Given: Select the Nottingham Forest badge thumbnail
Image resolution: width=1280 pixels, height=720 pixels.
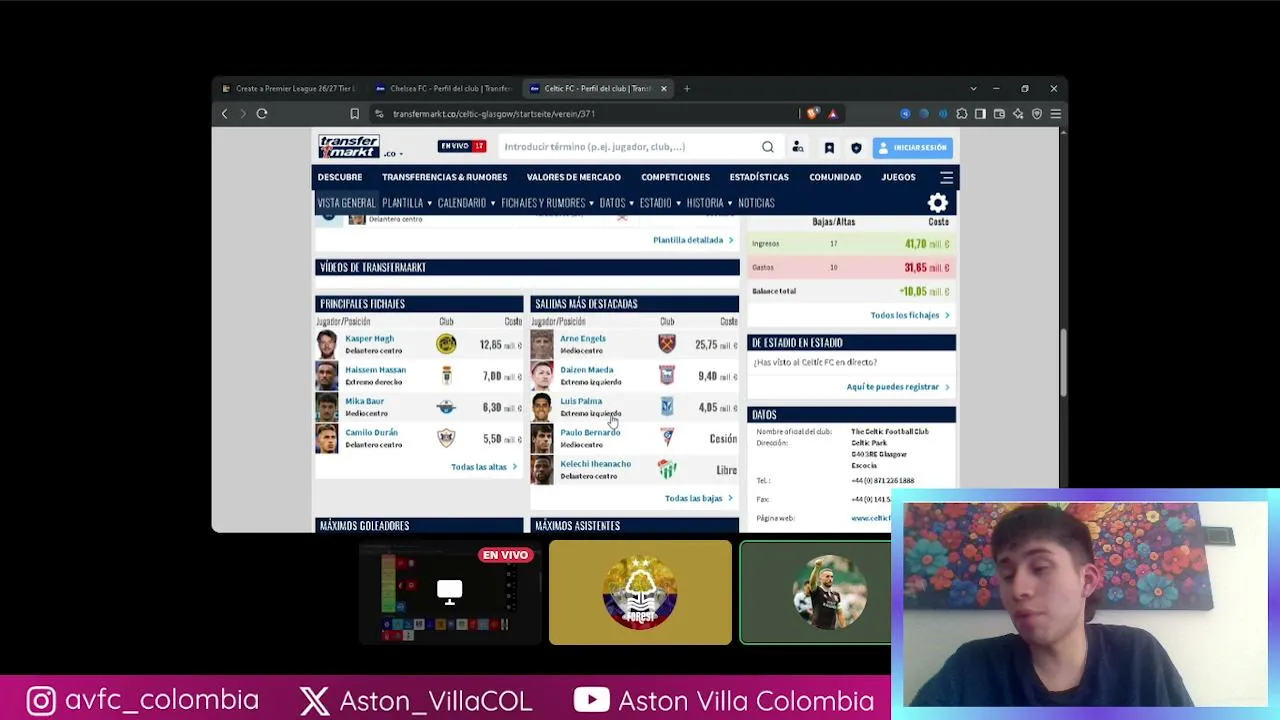Looking at the screenshot, I should pyautogui.click(x=640, y=593).
